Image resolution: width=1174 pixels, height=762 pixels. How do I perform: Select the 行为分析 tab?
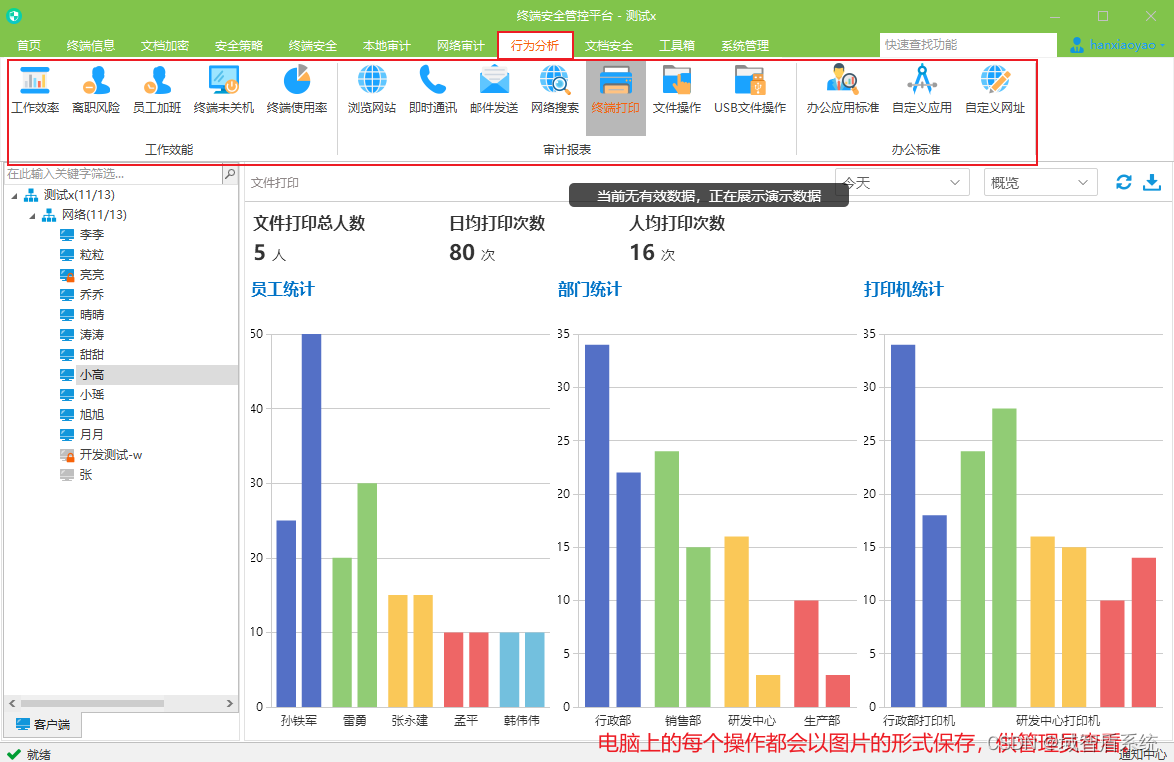click(x=535, y=46)
